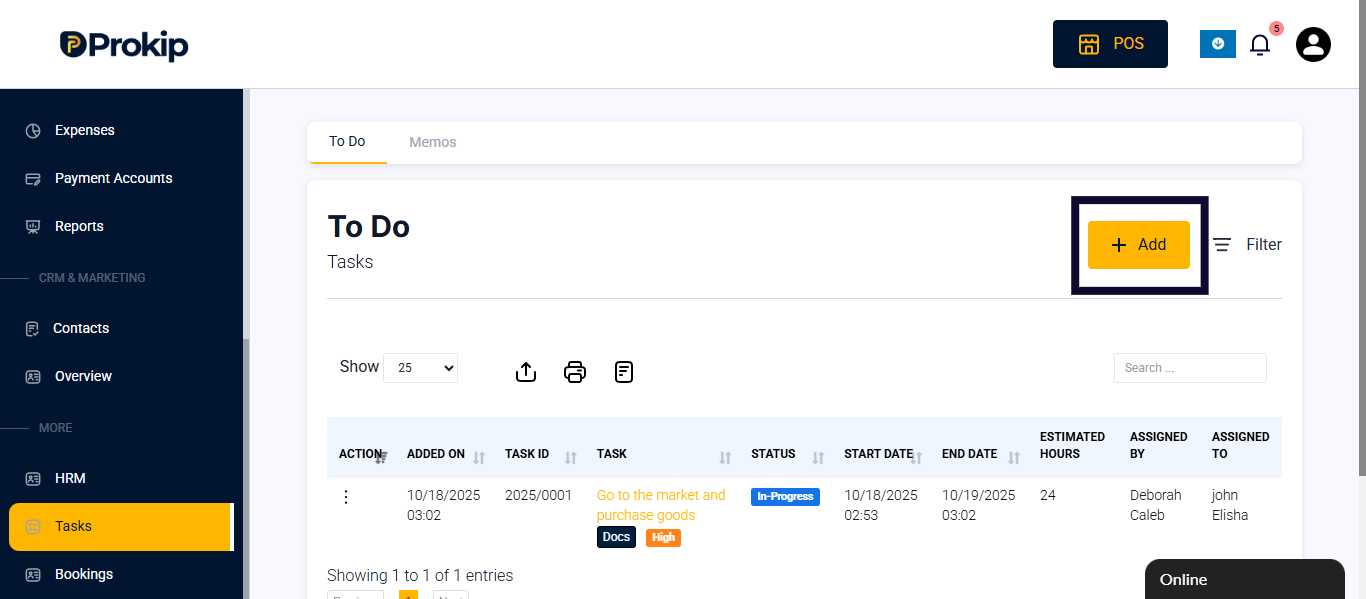
Task: Open action menu for task 2025/0001
Action: click(346, 497)
